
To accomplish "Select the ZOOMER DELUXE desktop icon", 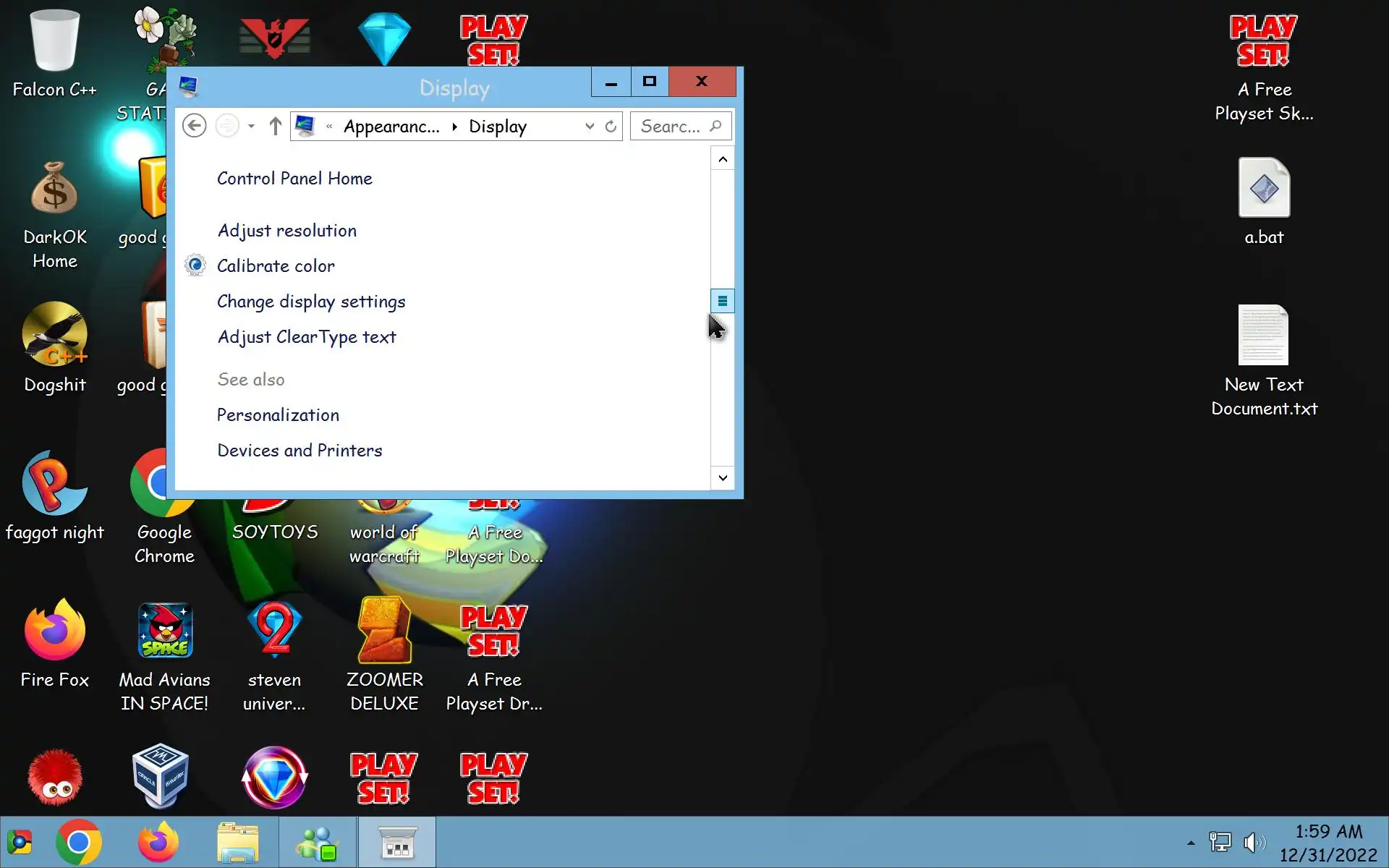I will pos(384,655).
